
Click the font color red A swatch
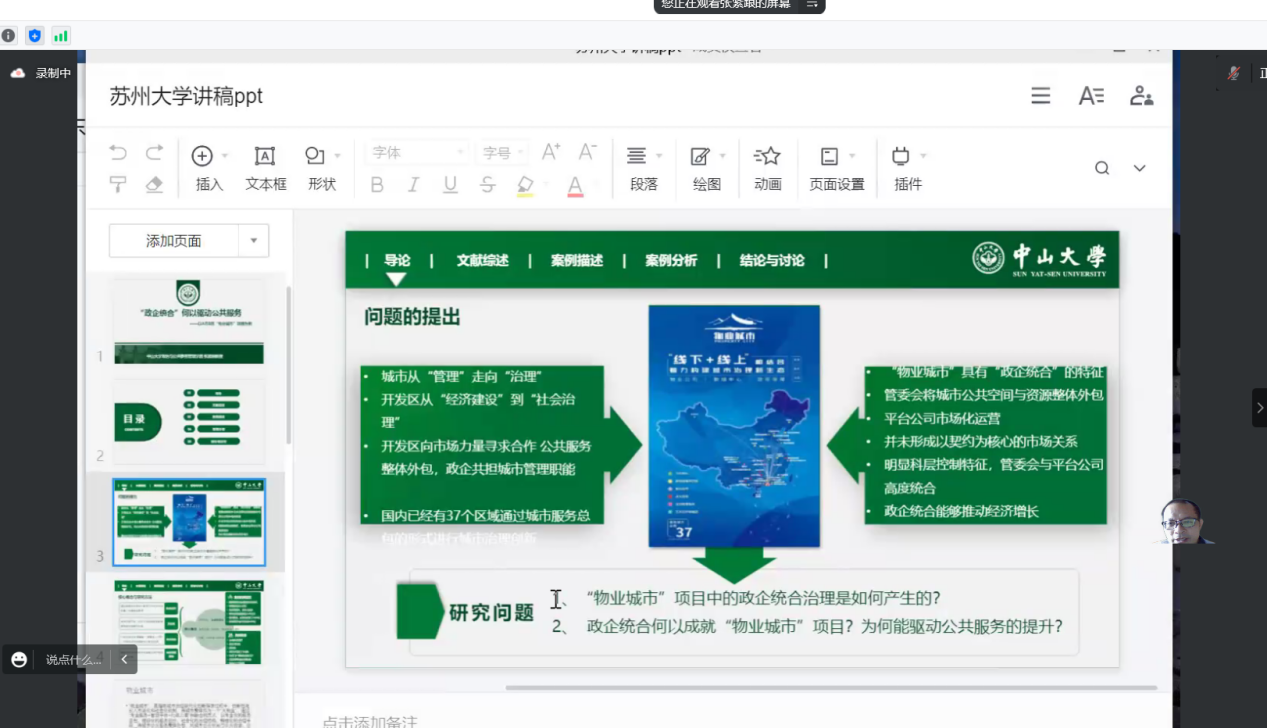tap(575, 185)
